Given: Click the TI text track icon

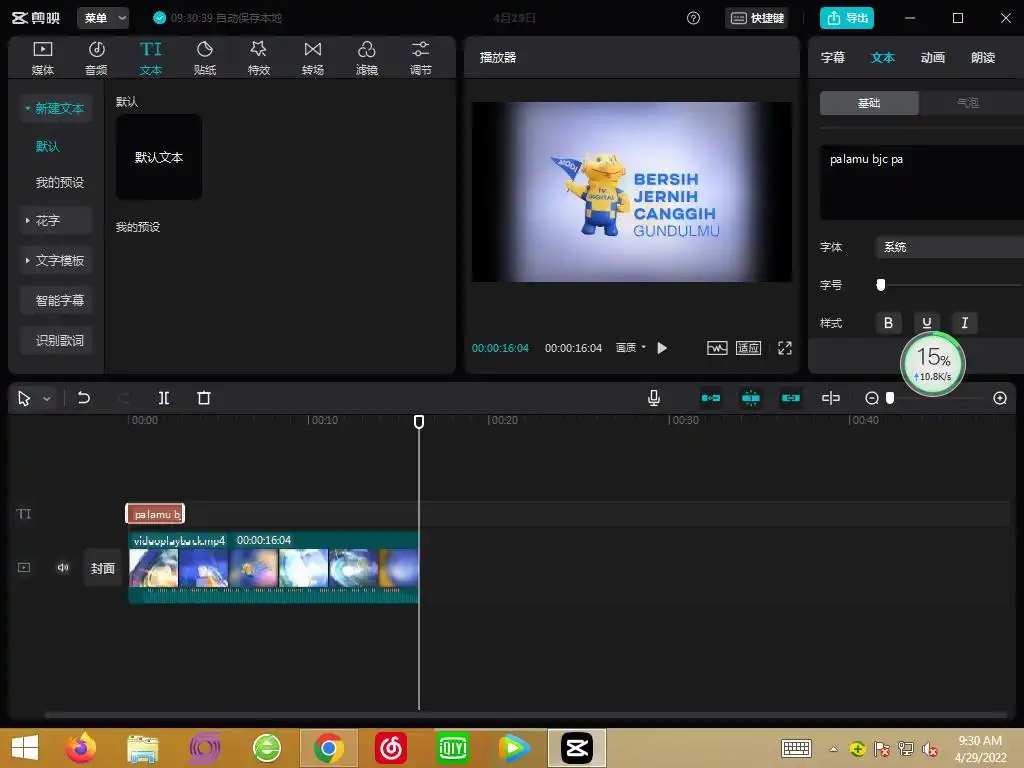Looking at the screenshot, I should coord(24,514).
